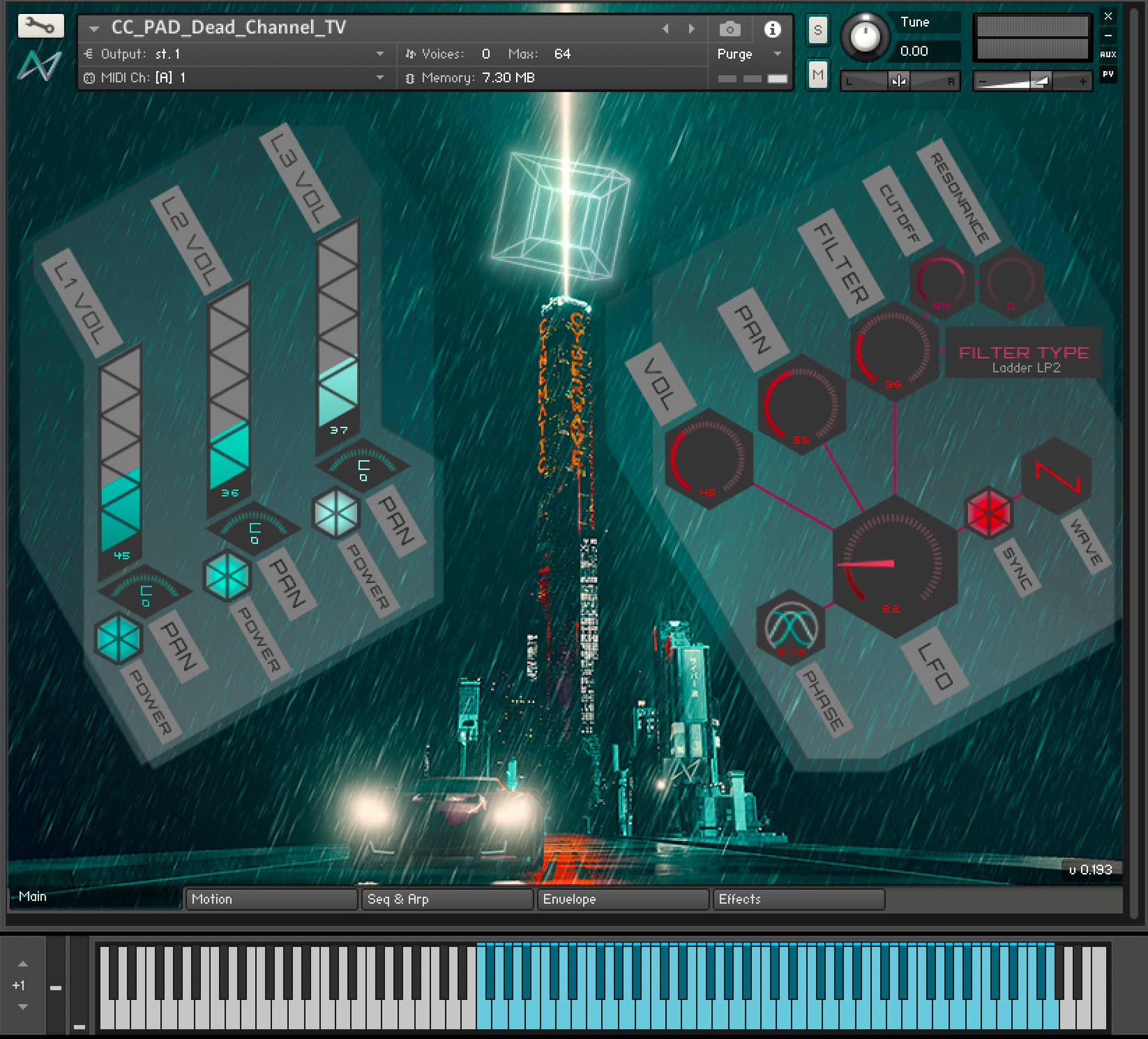The image size is (1148, 1039).
Task: Click the L3 PAN arc control
Action: pos(363,464)
